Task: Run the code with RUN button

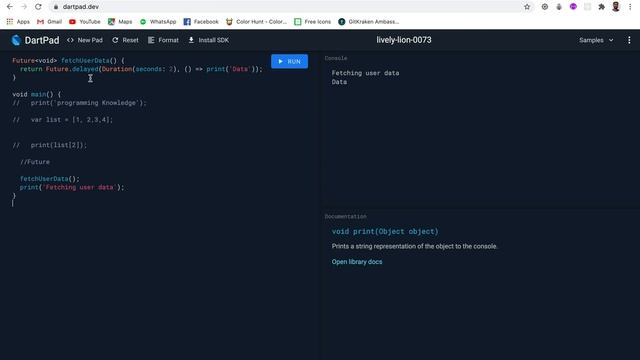Action: tap(289, 61)
